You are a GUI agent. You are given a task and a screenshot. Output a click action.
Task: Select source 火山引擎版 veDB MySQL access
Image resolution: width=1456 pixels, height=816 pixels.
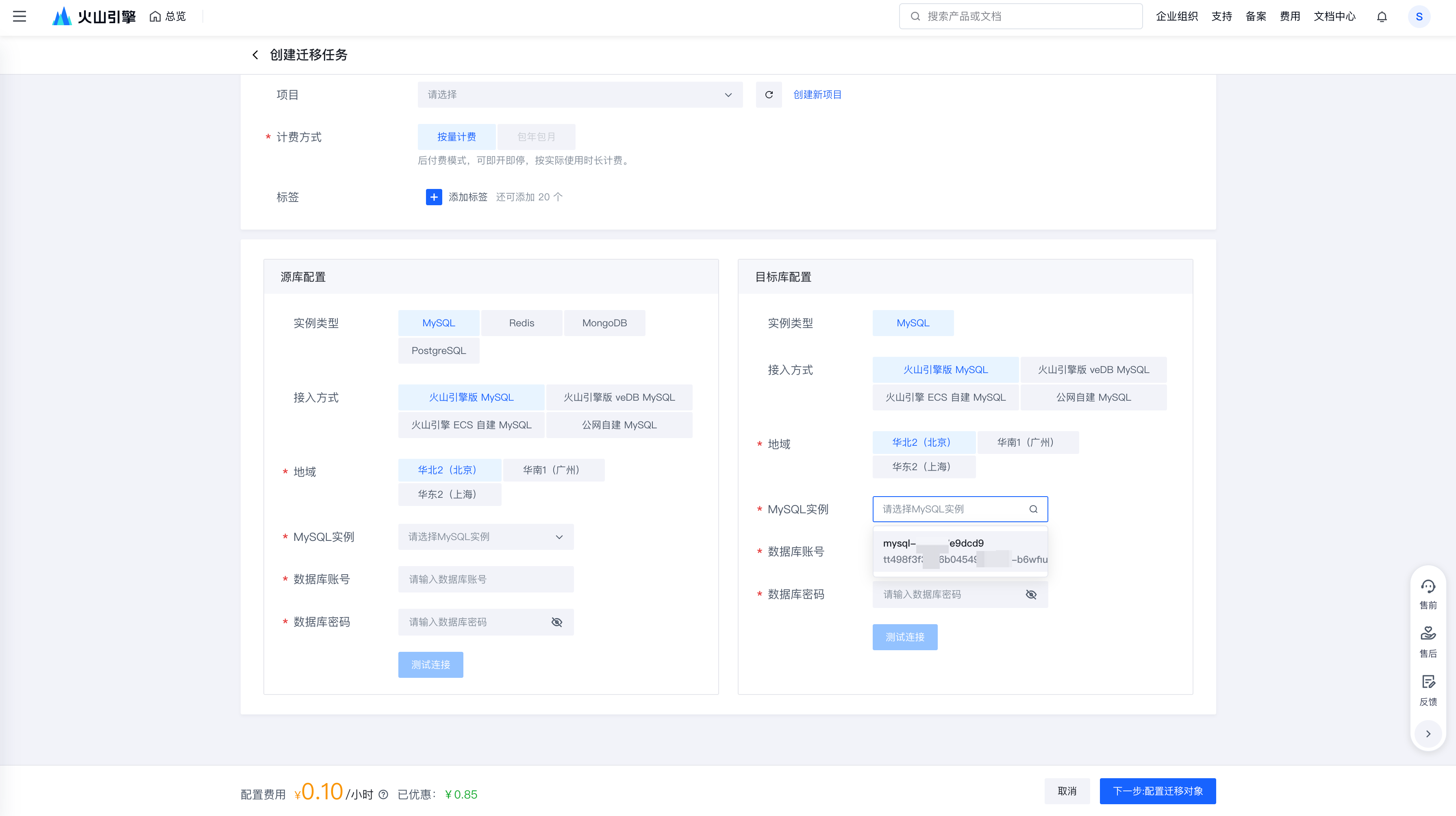point(619,397)
